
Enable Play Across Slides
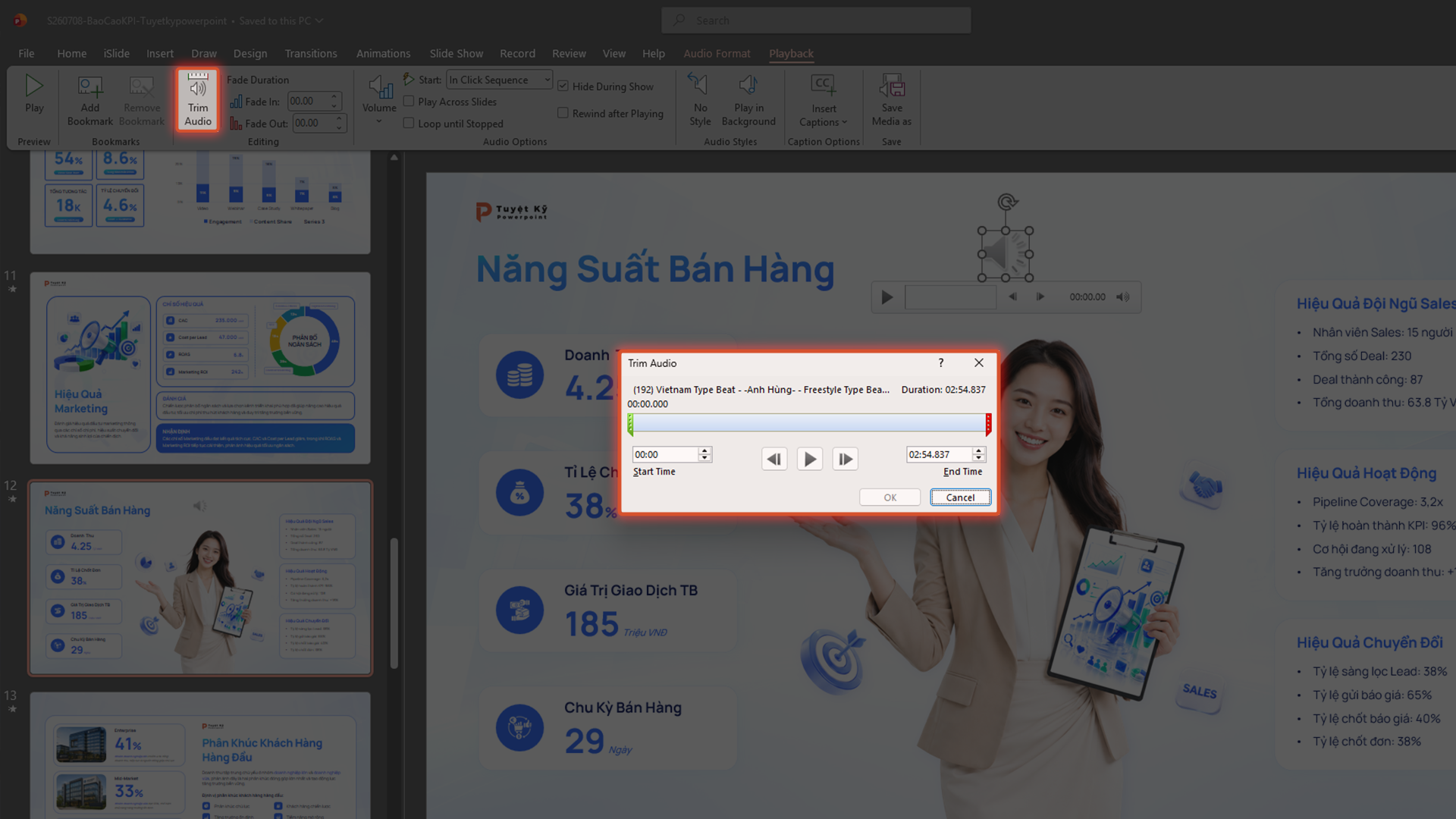click(x=409, y=102)
